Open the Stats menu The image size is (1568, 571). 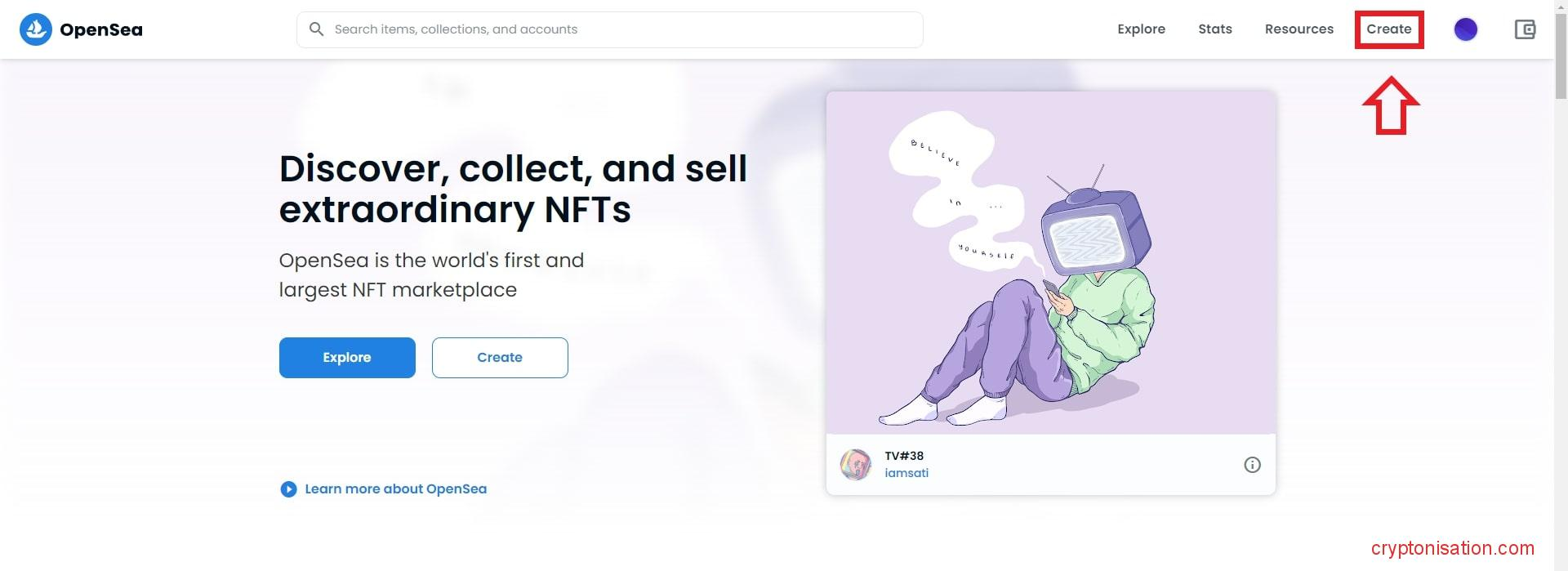(1214, 29)
